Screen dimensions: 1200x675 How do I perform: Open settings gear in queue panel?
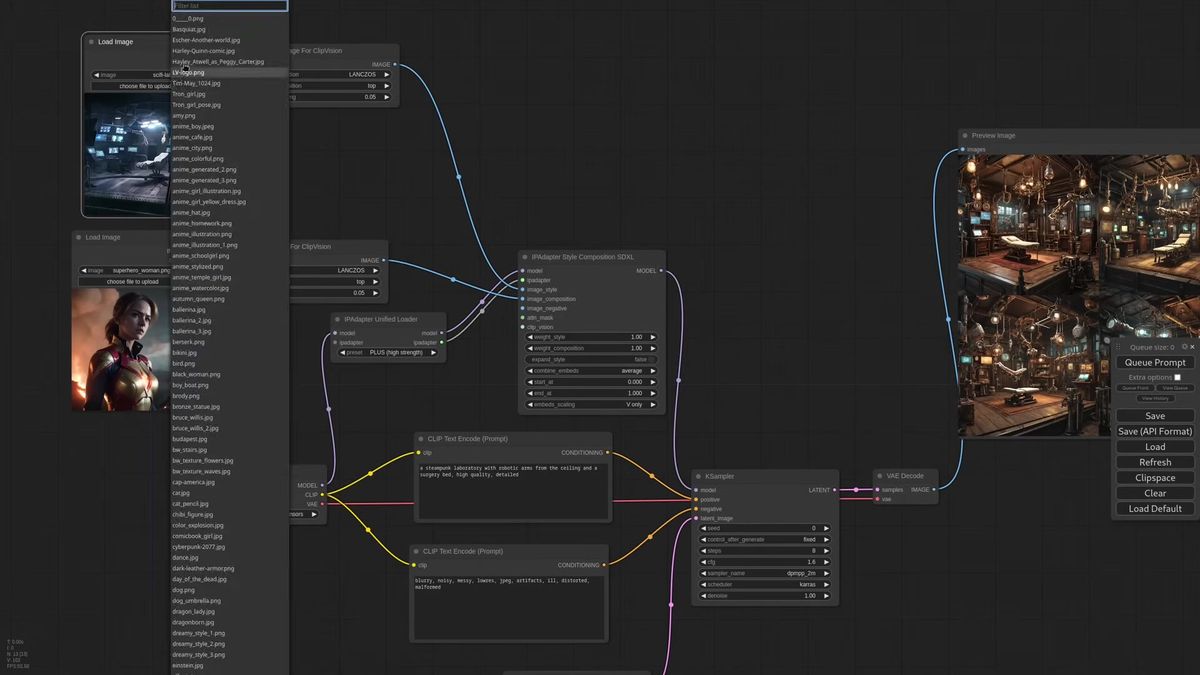coord(1184,347)
